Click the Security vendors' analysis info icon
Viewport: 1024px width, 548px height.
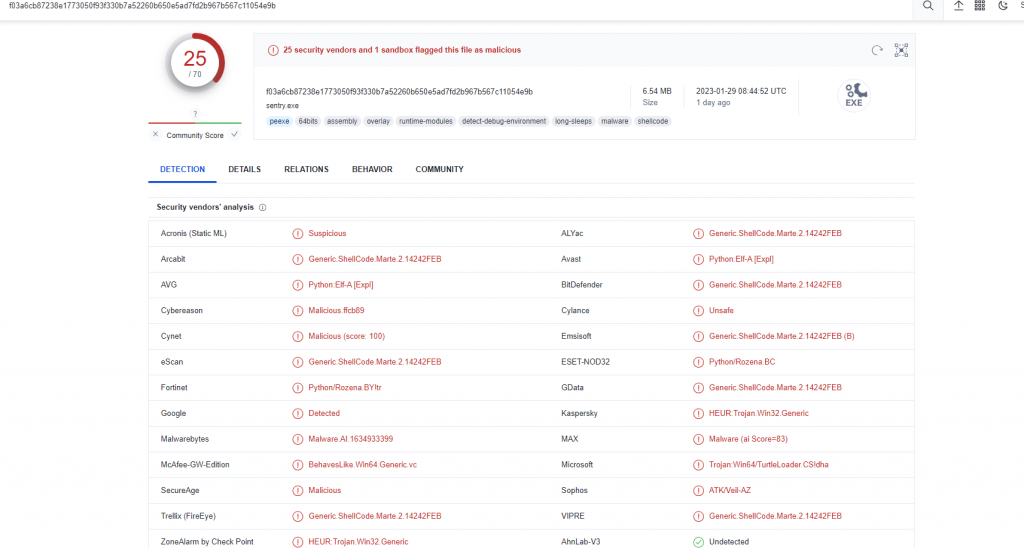[263, 208]
